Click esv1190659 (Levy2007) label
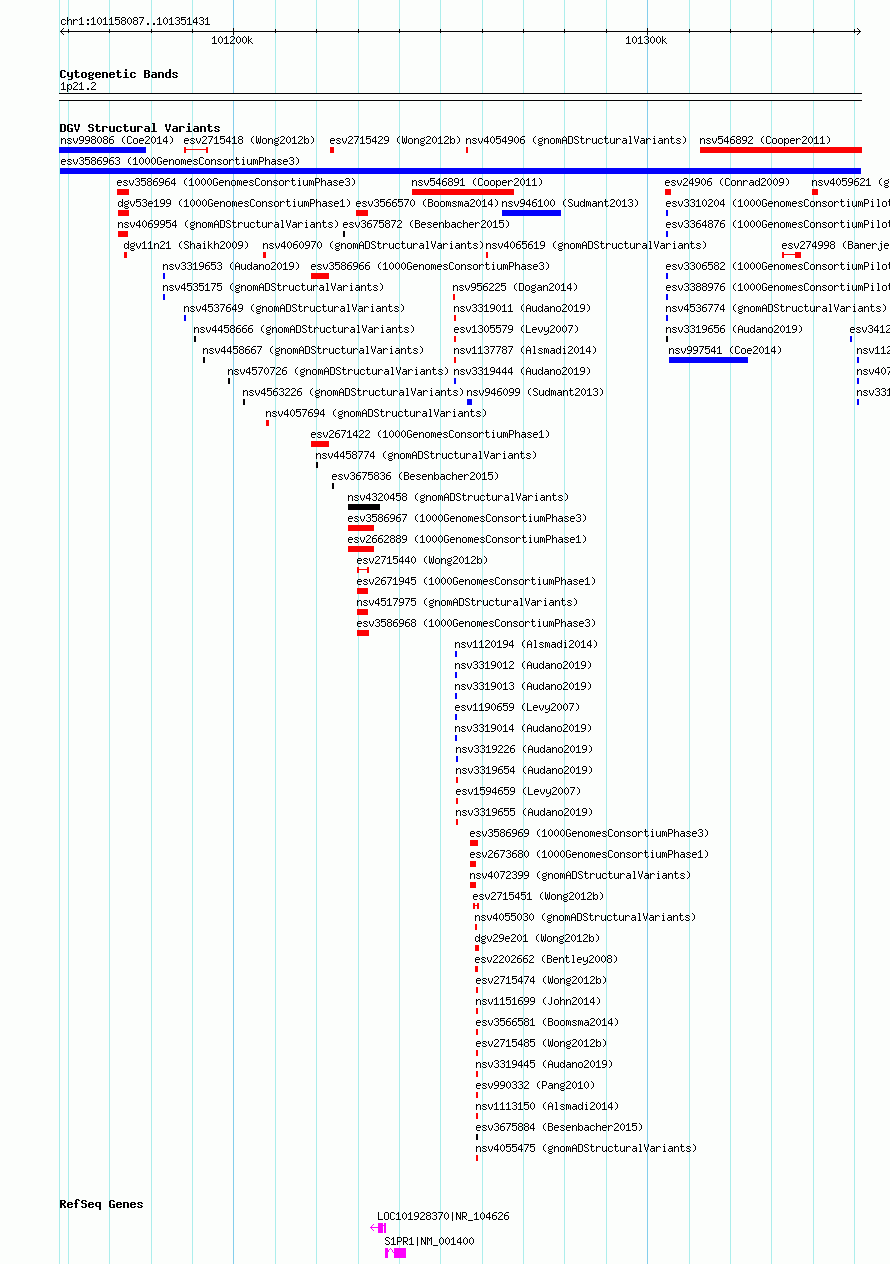The height and width of the screenshot is (1264, 890). 517,708
